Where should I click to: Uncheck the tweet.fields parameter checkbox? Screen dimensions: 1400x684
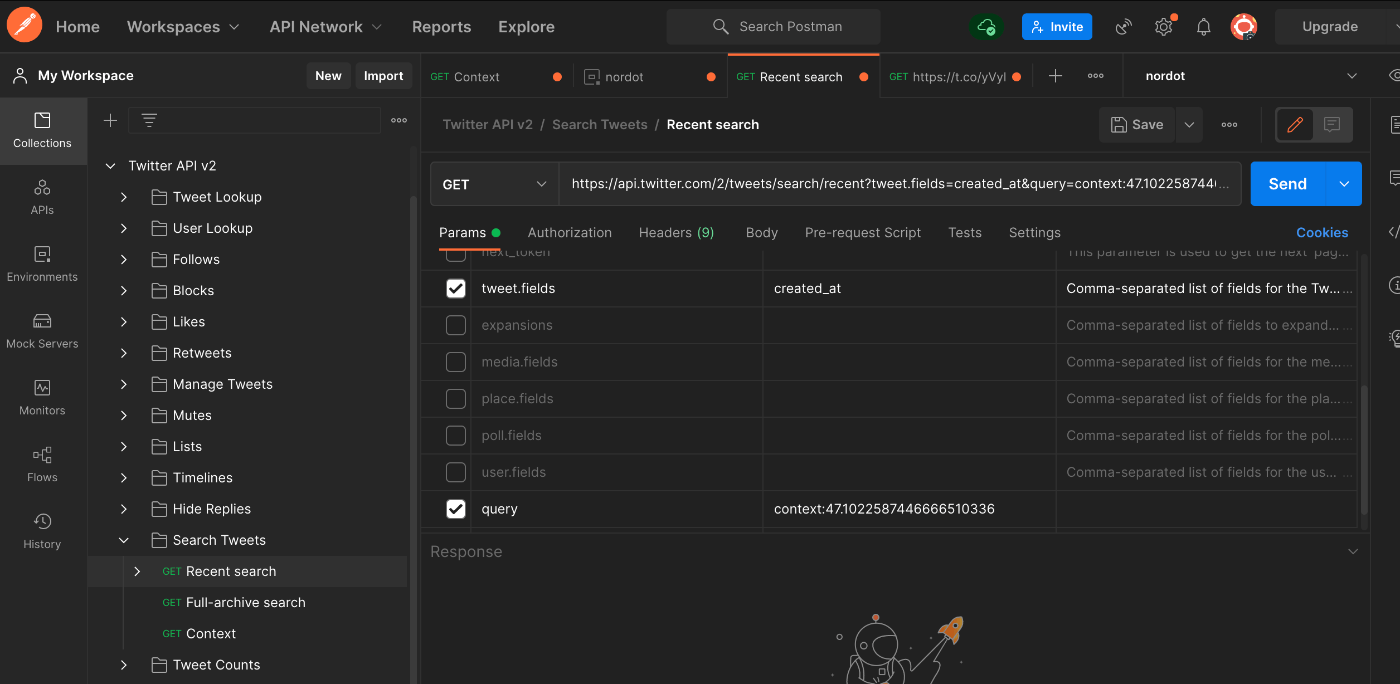456,288
